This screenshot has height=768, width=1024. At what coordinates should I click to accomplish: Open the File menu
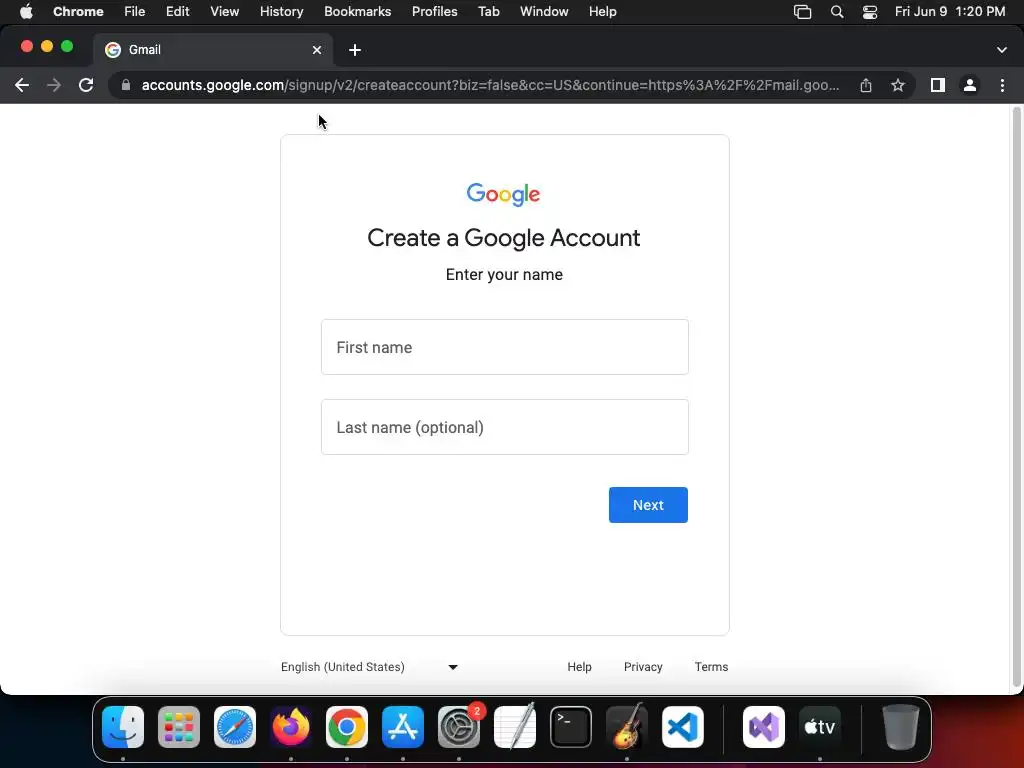click(x=135, y=12)
